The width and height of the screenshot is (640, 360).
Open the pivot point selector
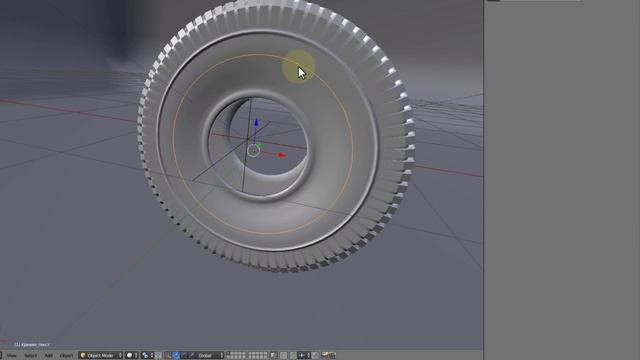147,356
